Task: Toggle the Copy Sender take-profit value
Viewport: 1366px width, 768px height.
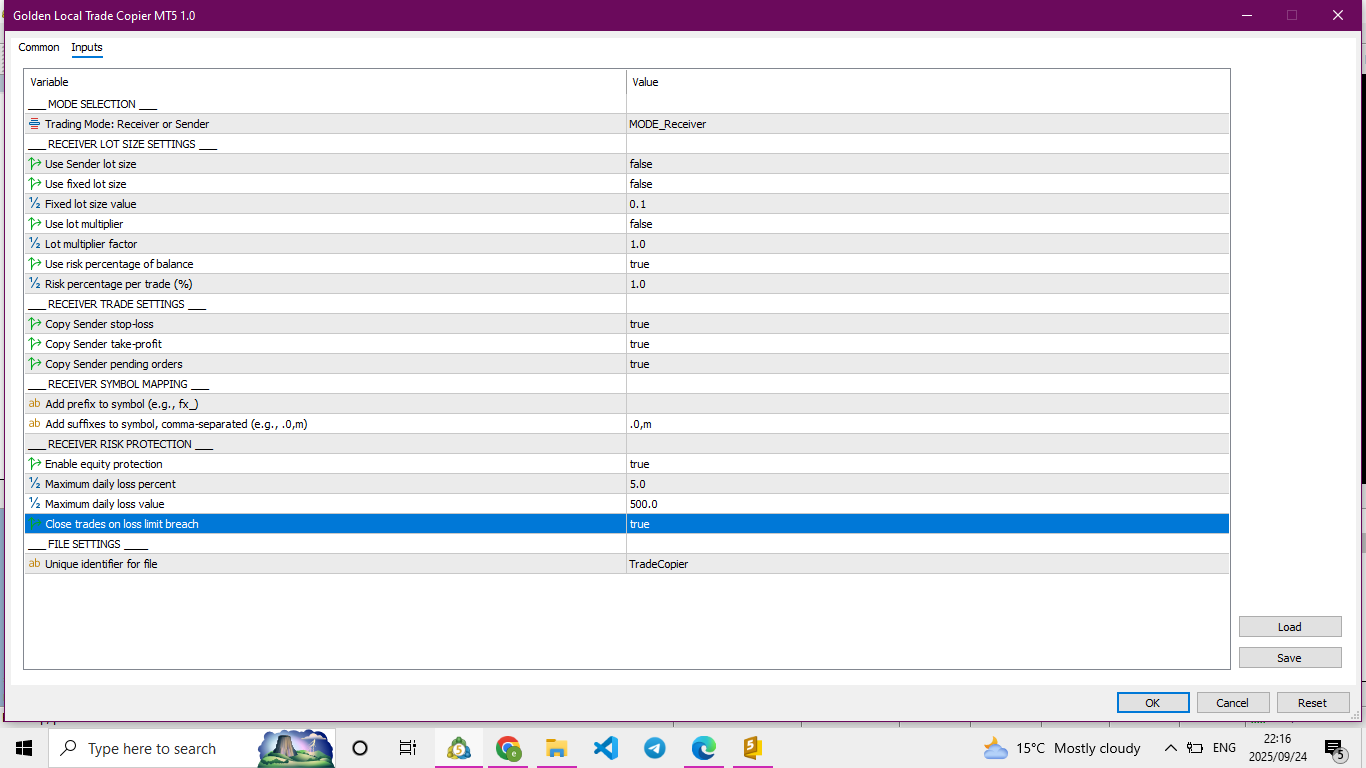Action: (928, 344)
